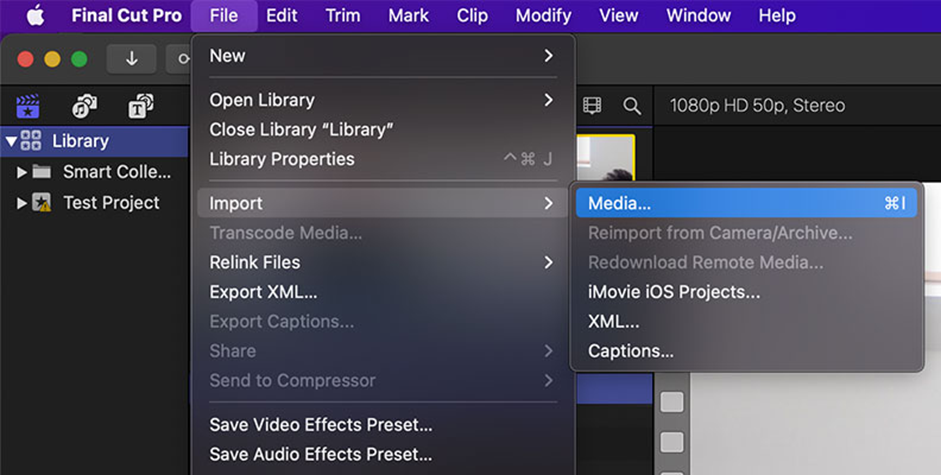Click the yellow-outlined clip thumbnail in browser

606,157
